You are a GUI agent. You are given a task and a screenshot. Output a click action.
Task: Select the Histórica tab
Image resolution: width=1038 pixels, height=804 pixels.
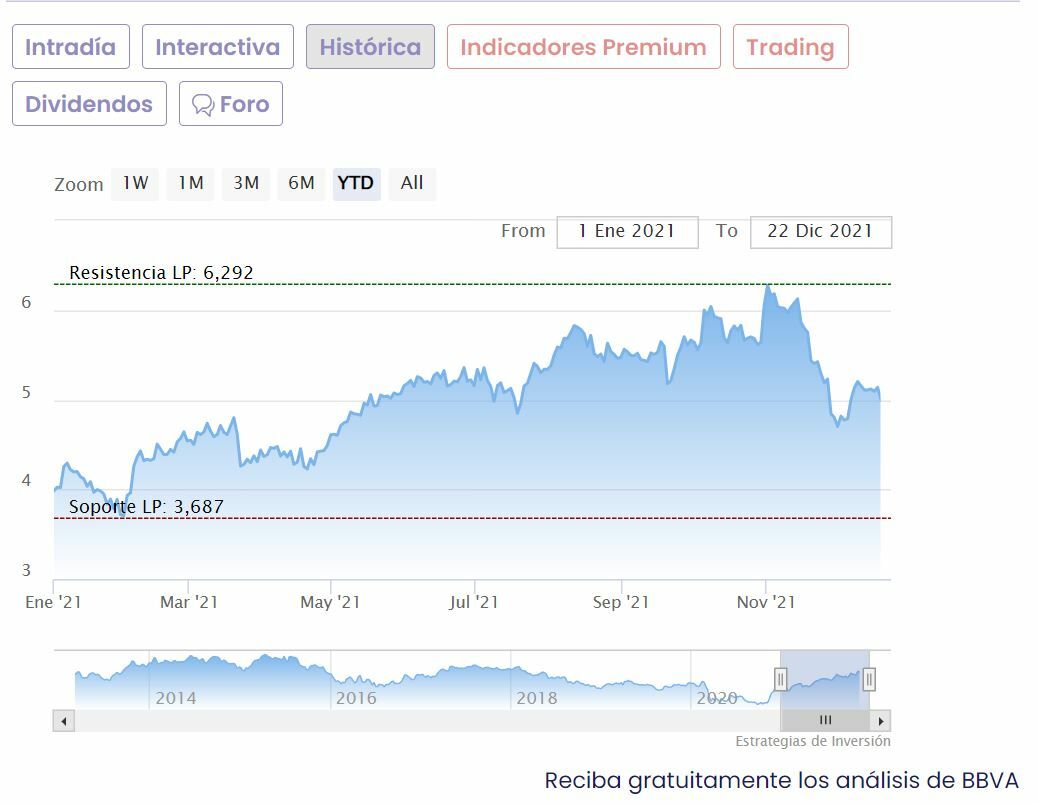(x=370, y=47)
